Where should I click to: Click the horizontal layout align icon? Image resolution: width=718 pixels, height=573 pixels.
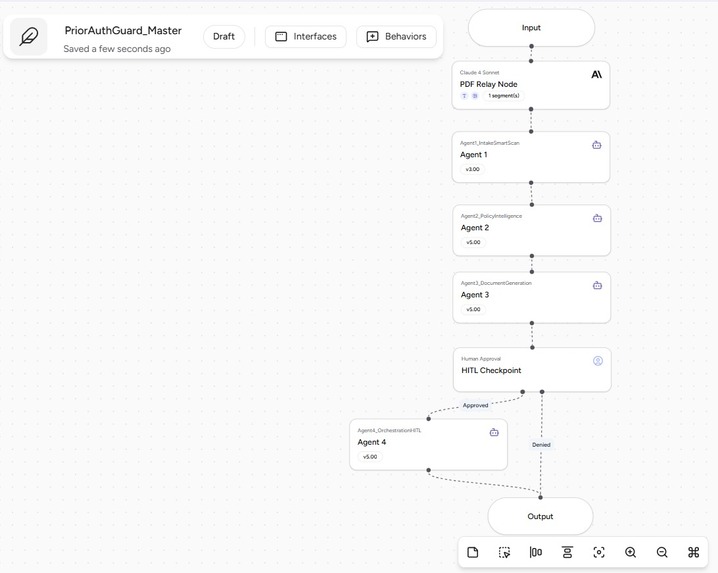(536, 552)
